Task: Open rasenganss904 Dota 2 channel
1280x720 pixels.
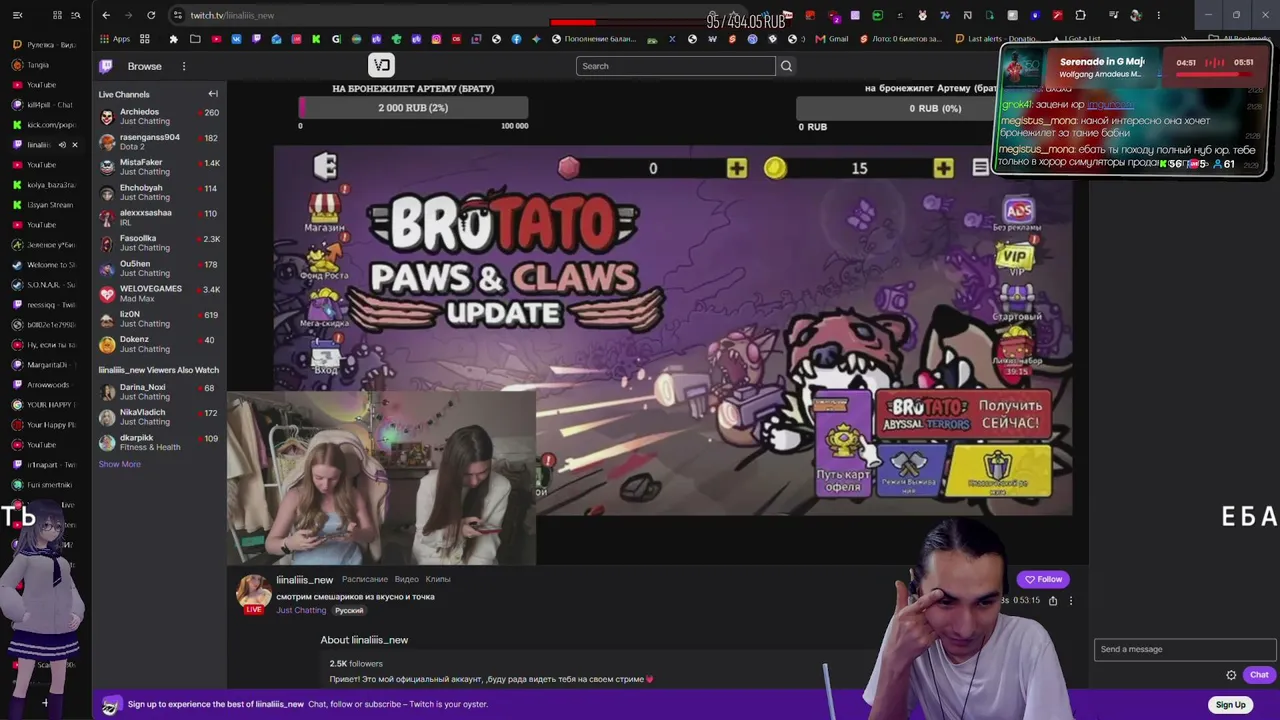Action: coord(159,142)
